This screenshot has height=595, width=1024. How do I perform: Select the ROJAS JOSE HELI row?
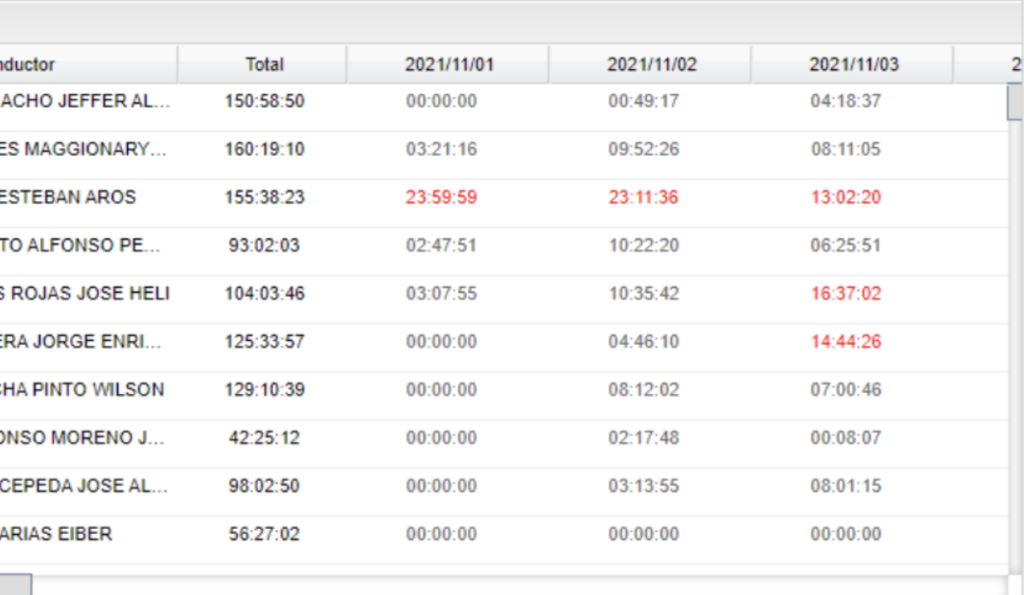504,293
